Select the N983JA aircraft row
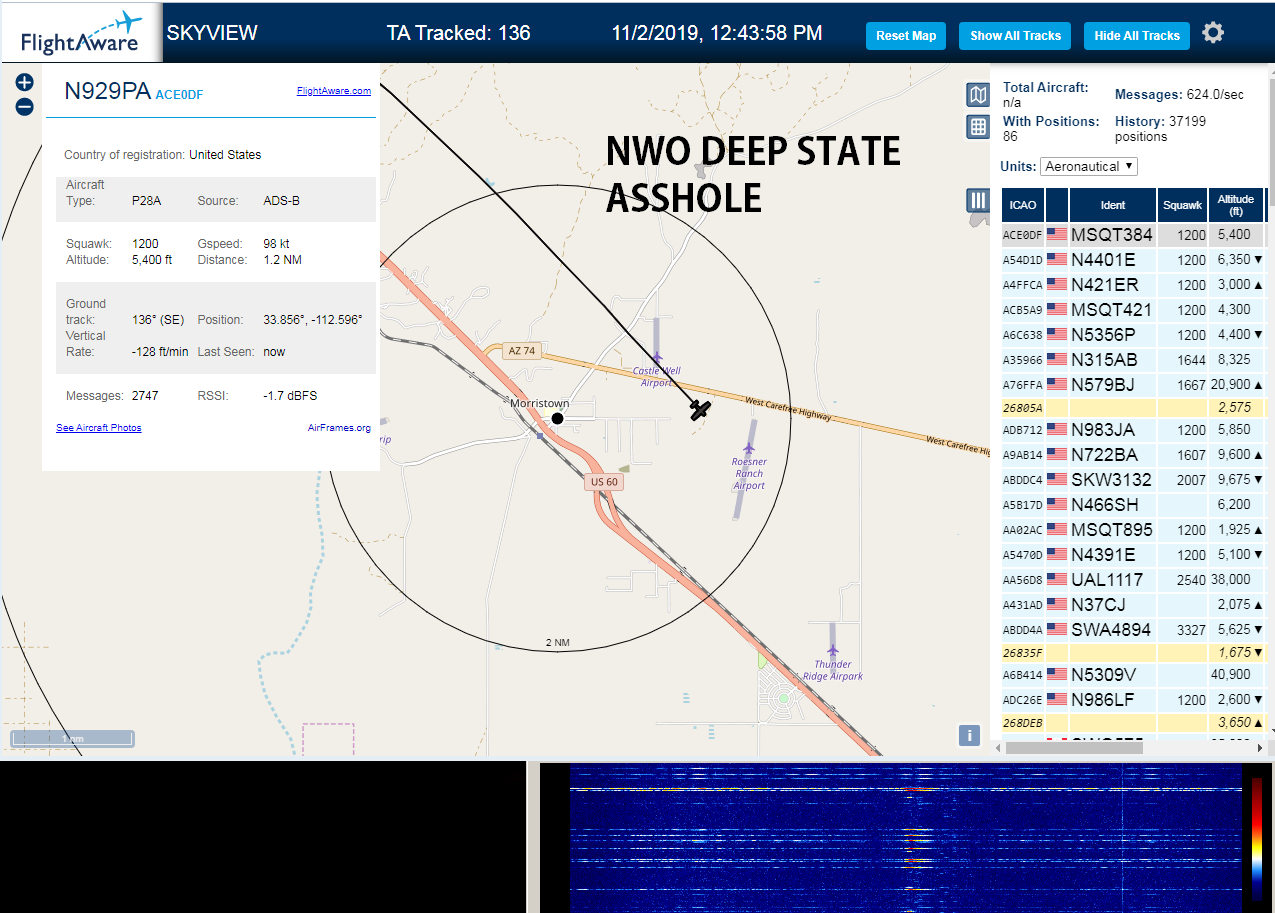Screen dimensions: 1275x913 (x=1133, y=430)
